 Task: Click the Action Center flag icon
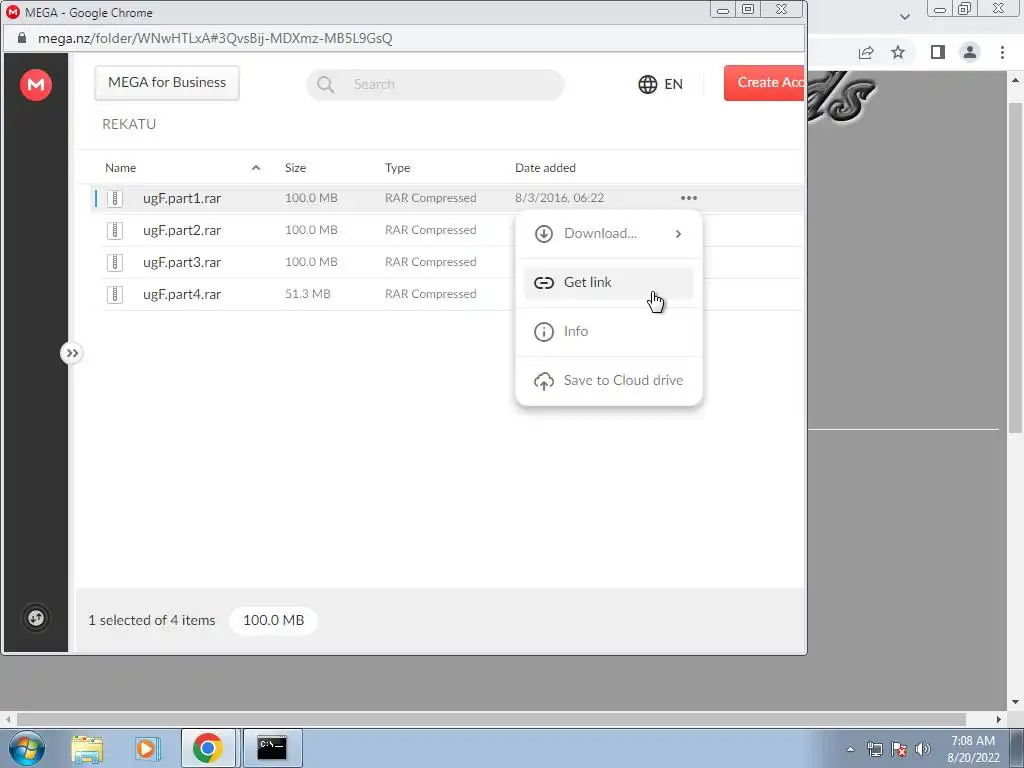click(x=899, y=749)
